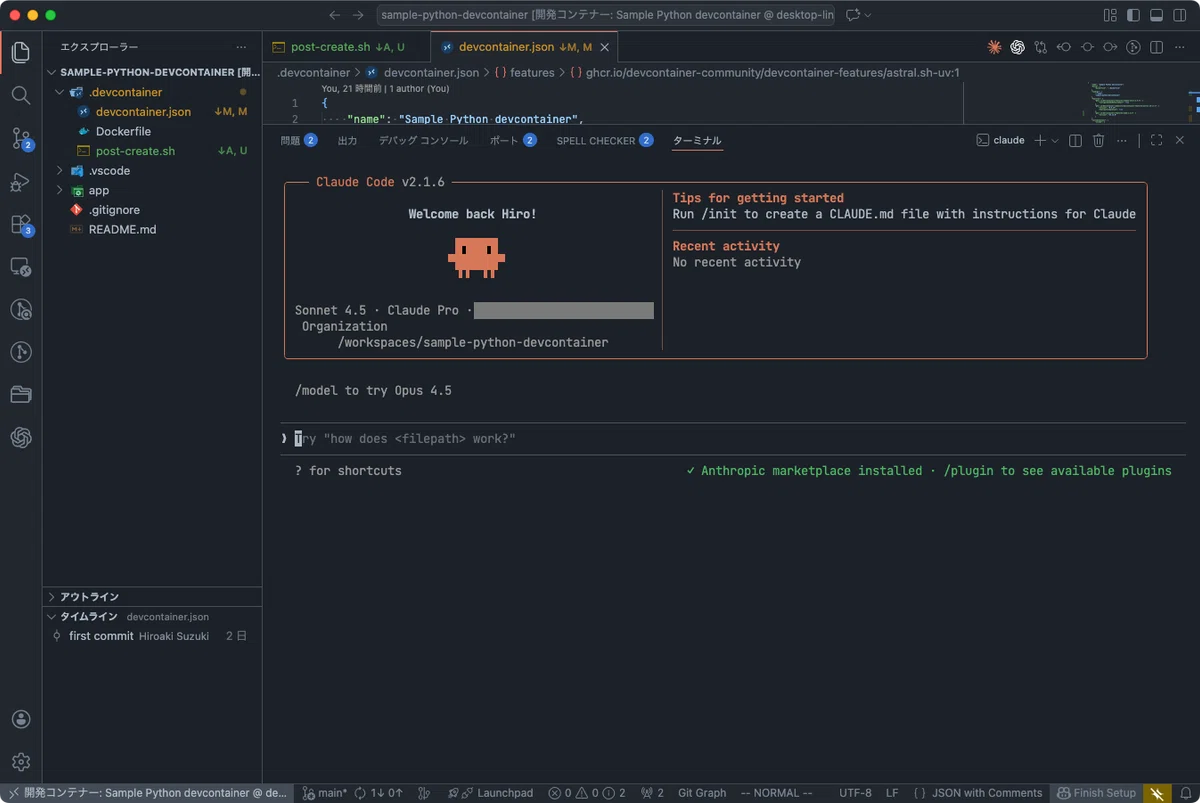Open the Manage gear icon
The height and width of the screenshot is (803, 1200).
point(21,762)
